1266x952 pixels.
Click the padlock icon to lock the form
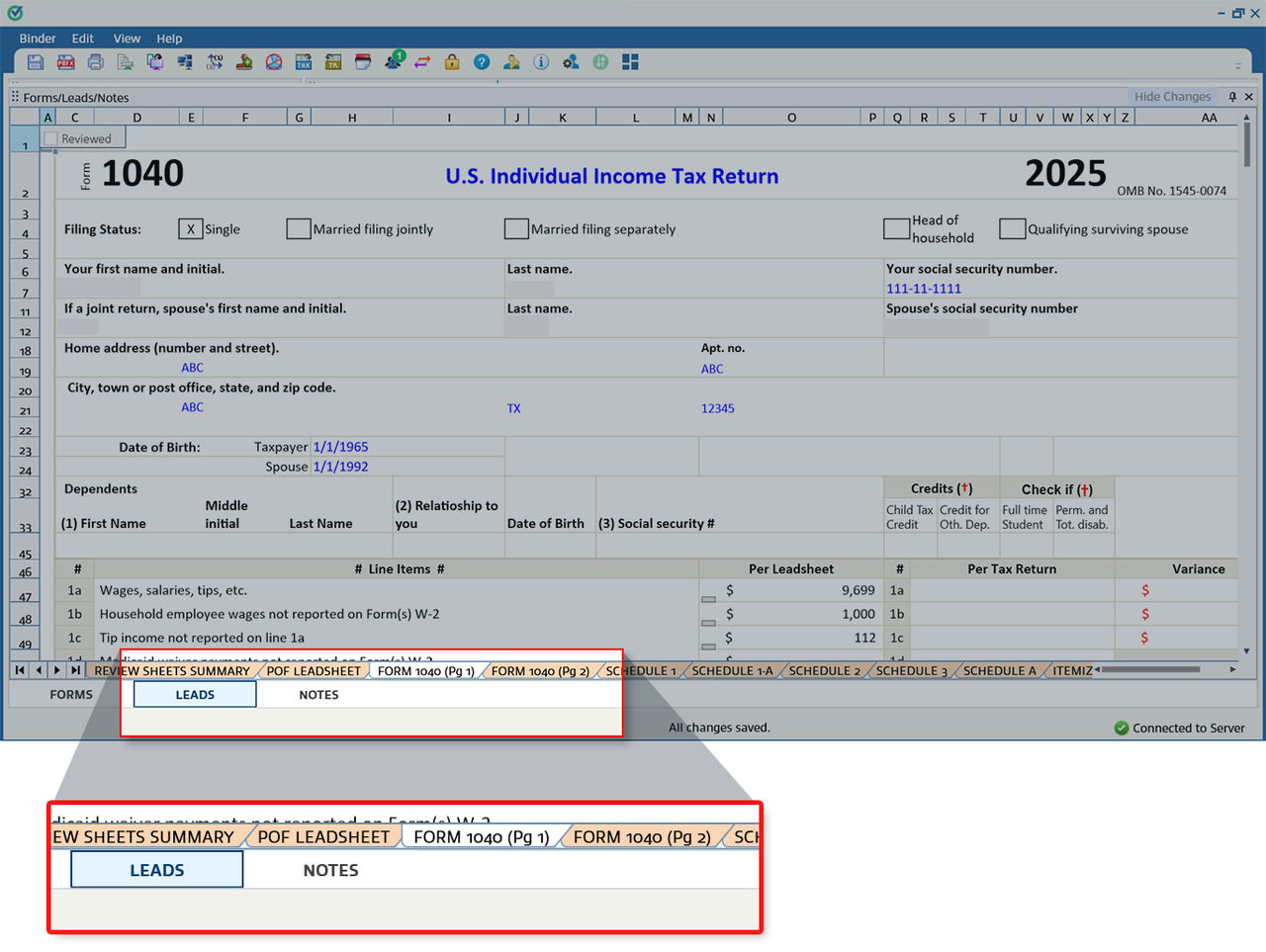pyautogui.click(x=451, y=61)
